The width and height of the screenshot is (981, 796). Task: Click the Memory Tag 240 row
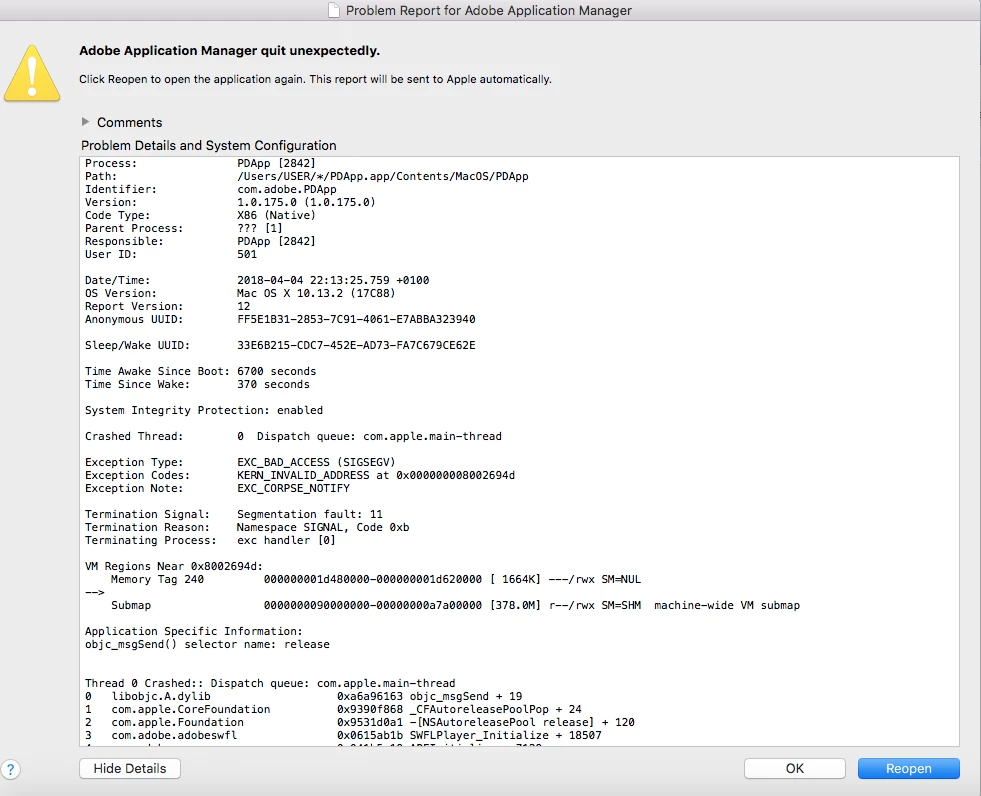point(375,579)
